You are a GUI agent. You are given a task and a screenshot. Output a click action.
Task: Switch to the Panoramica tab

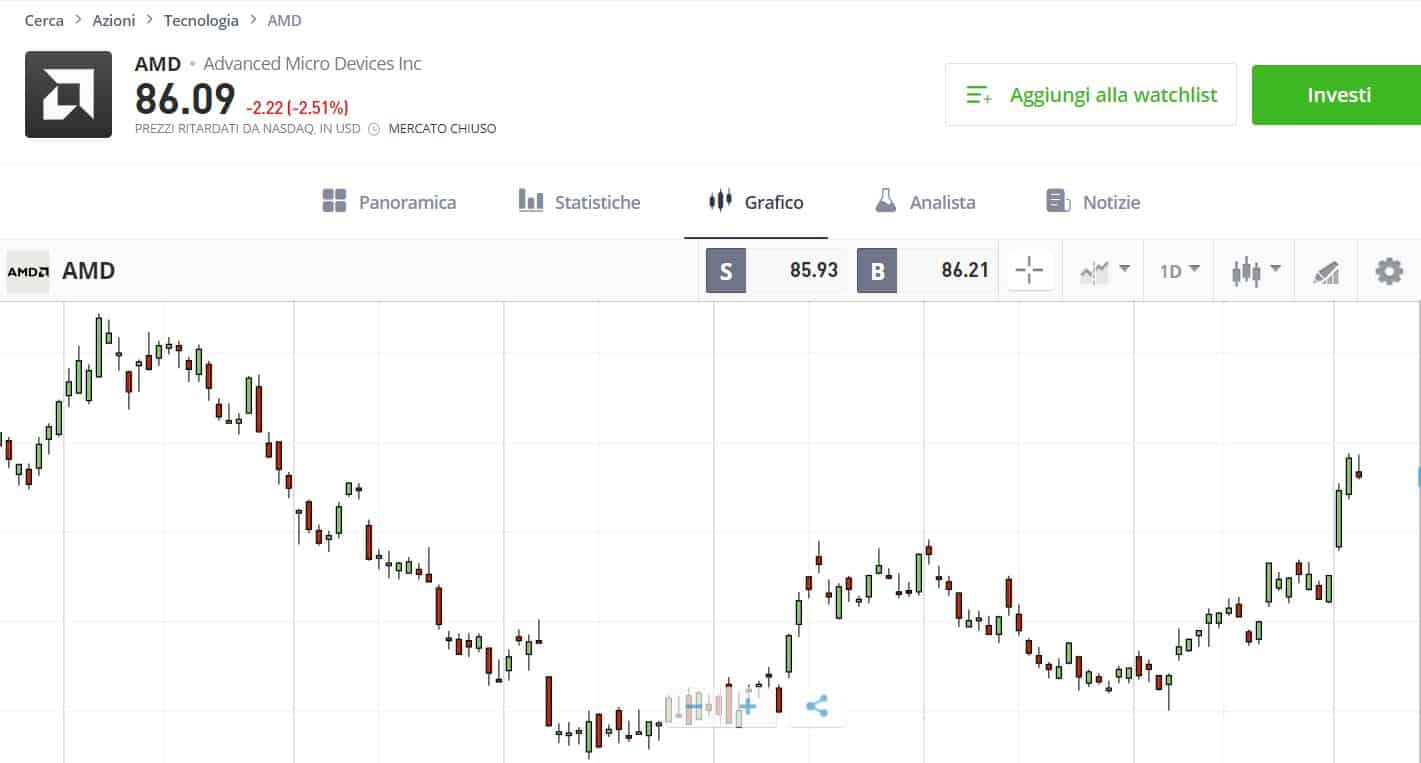(x=389, y=202)
